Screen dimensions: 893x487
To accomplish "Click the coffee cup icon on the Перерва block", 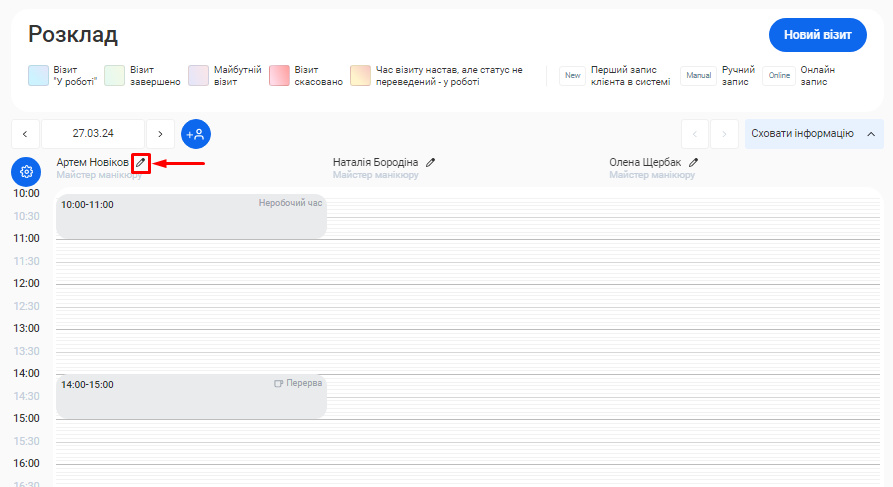I will point(279,384).
